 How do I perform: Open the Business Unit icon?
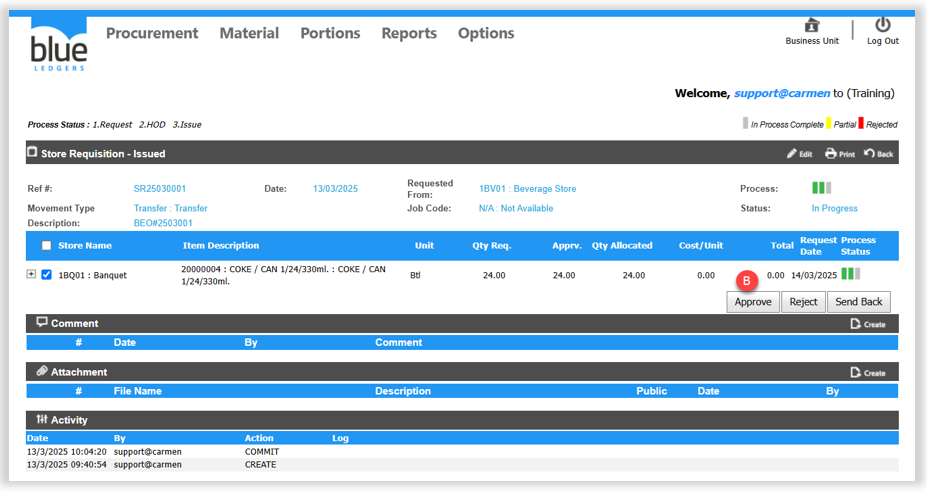pyautogui.click(x=811, y=26)
